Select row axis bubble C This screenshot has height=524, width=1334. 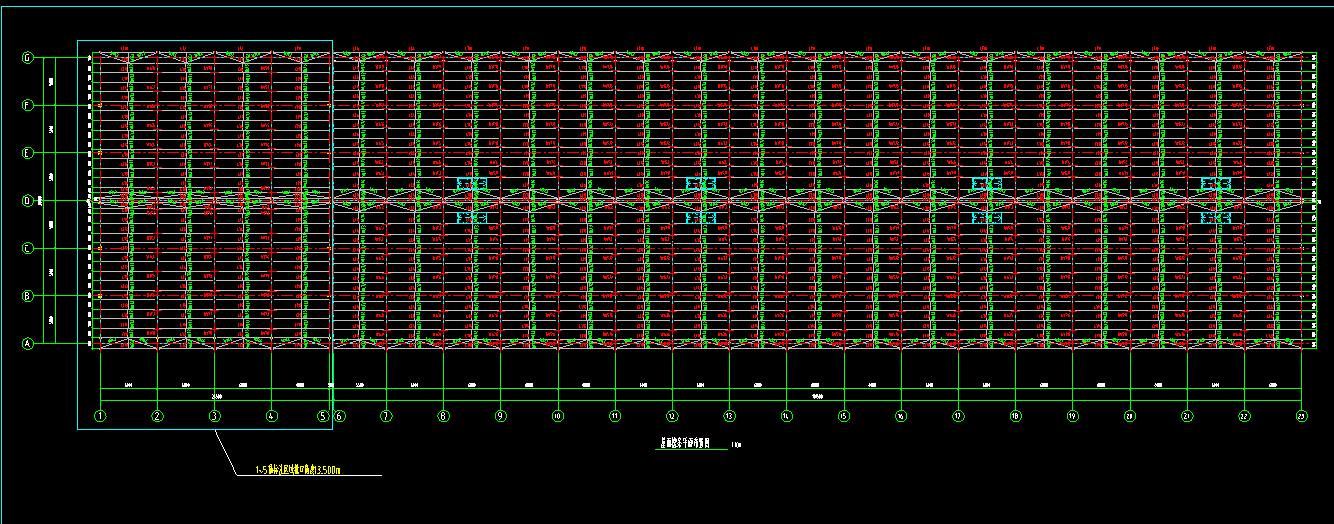(28, 248)
